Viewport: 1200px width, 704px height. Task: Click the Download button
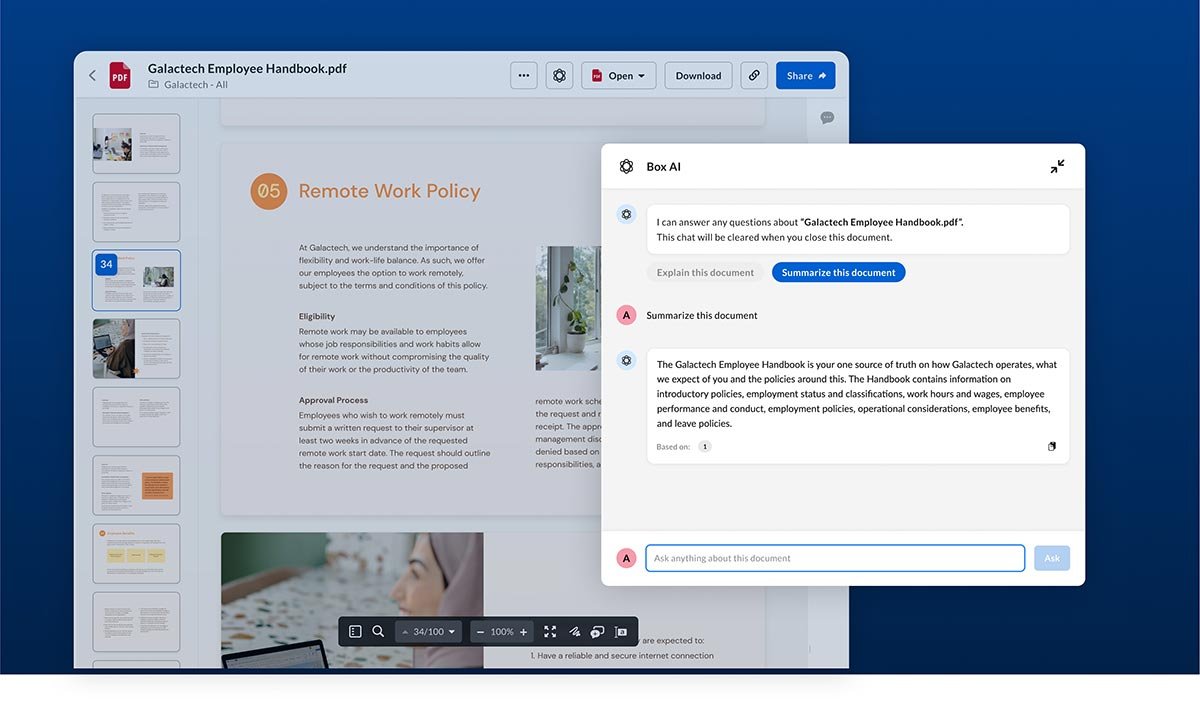click(x=697, y=75)
